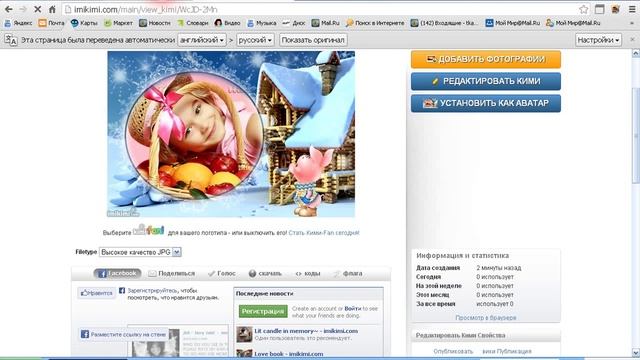Click the browser window panel icon
Image resolution: width=640 pixels, height=360 pixels.
coord(599,9)
